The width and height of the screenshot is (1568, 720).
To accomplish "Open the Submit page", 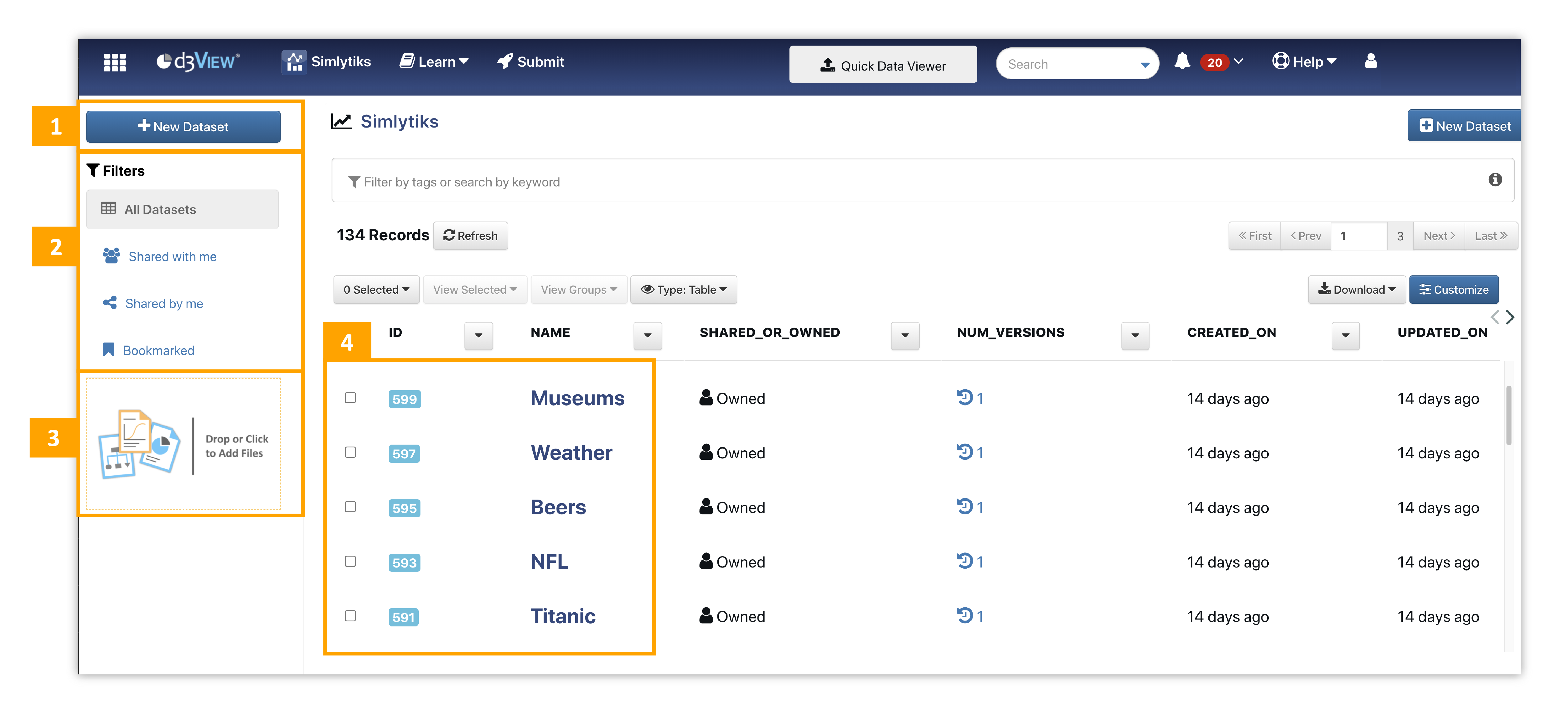I will [531, 62].
